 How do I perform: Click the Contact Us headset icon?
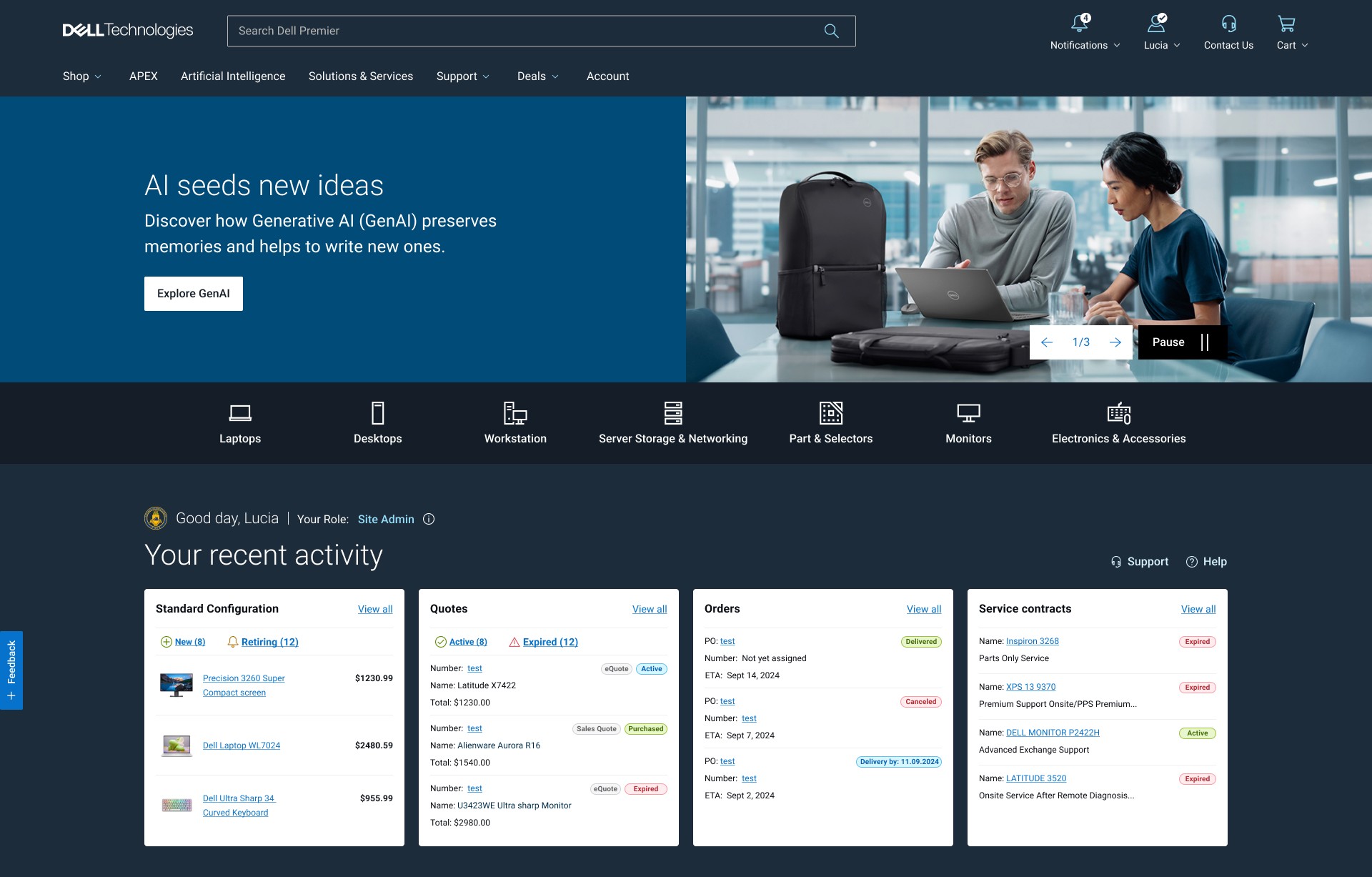click(x=1228, y=24)
